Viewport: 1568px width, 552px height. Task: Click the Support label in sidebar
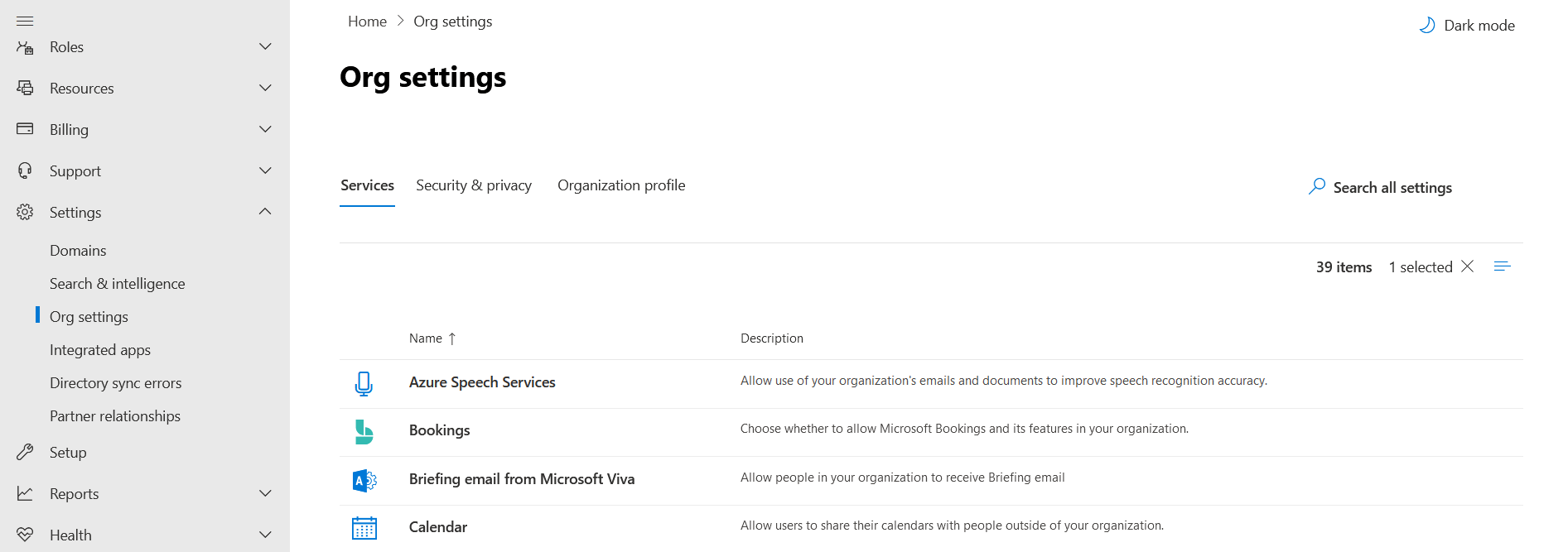[75, 171]
